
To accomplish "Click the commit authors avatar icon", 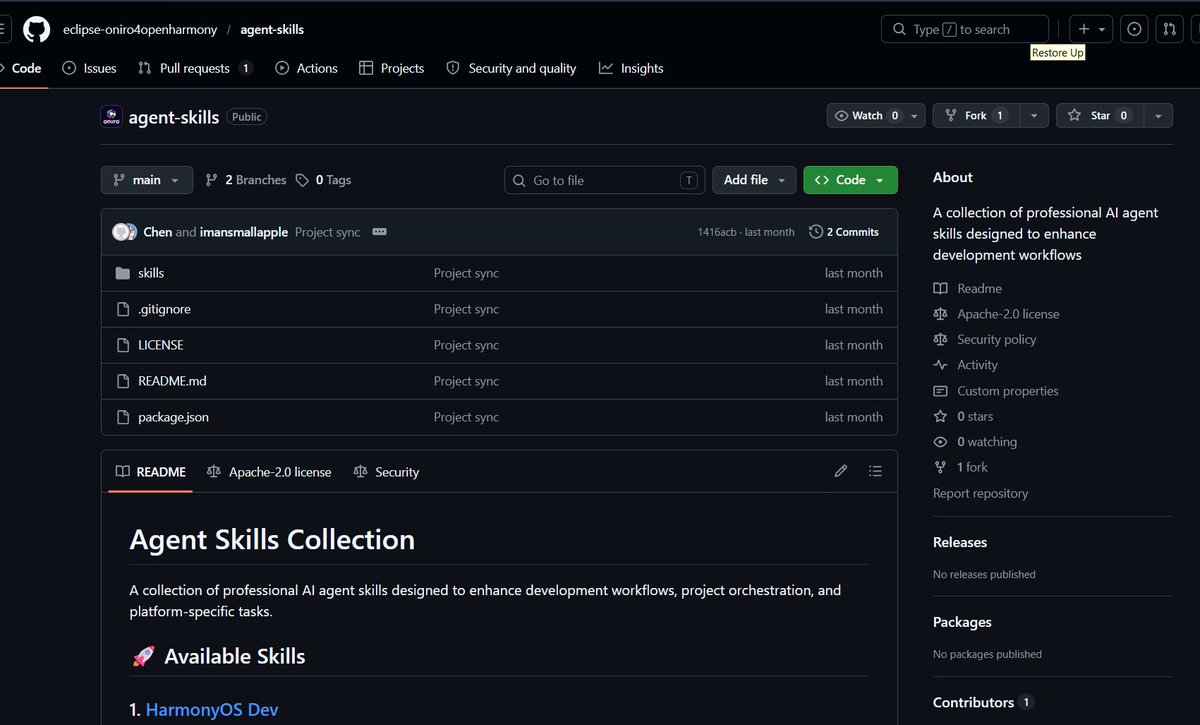I will [x=124, y=232].
